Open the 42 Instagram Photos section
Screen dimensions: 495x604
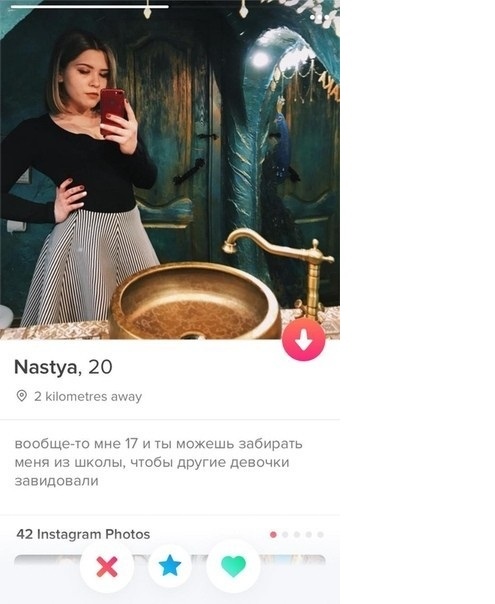click(83, 534)
